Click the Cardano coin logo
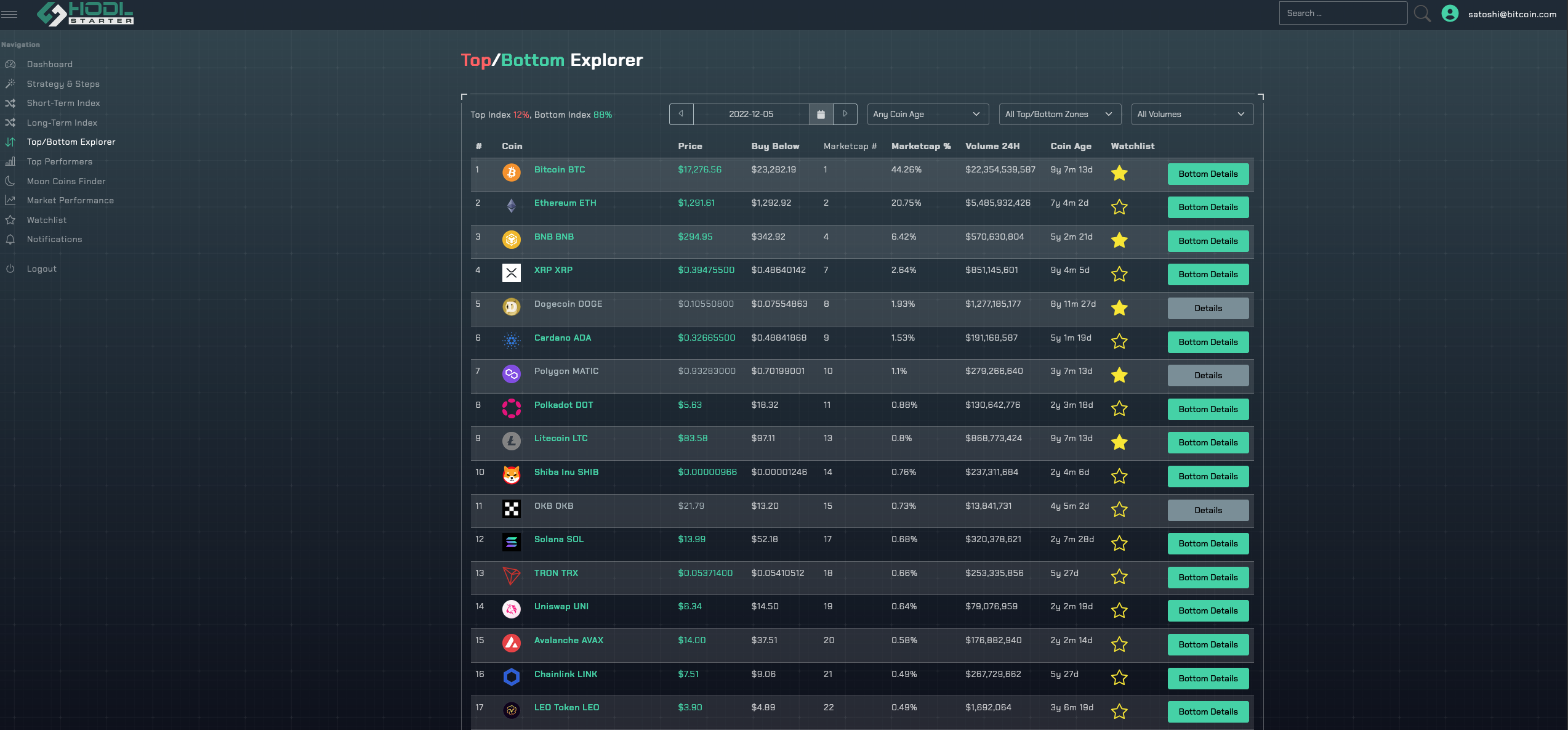Image resolution: width=1568 pixels, height=730 pixels. (512, 341)
